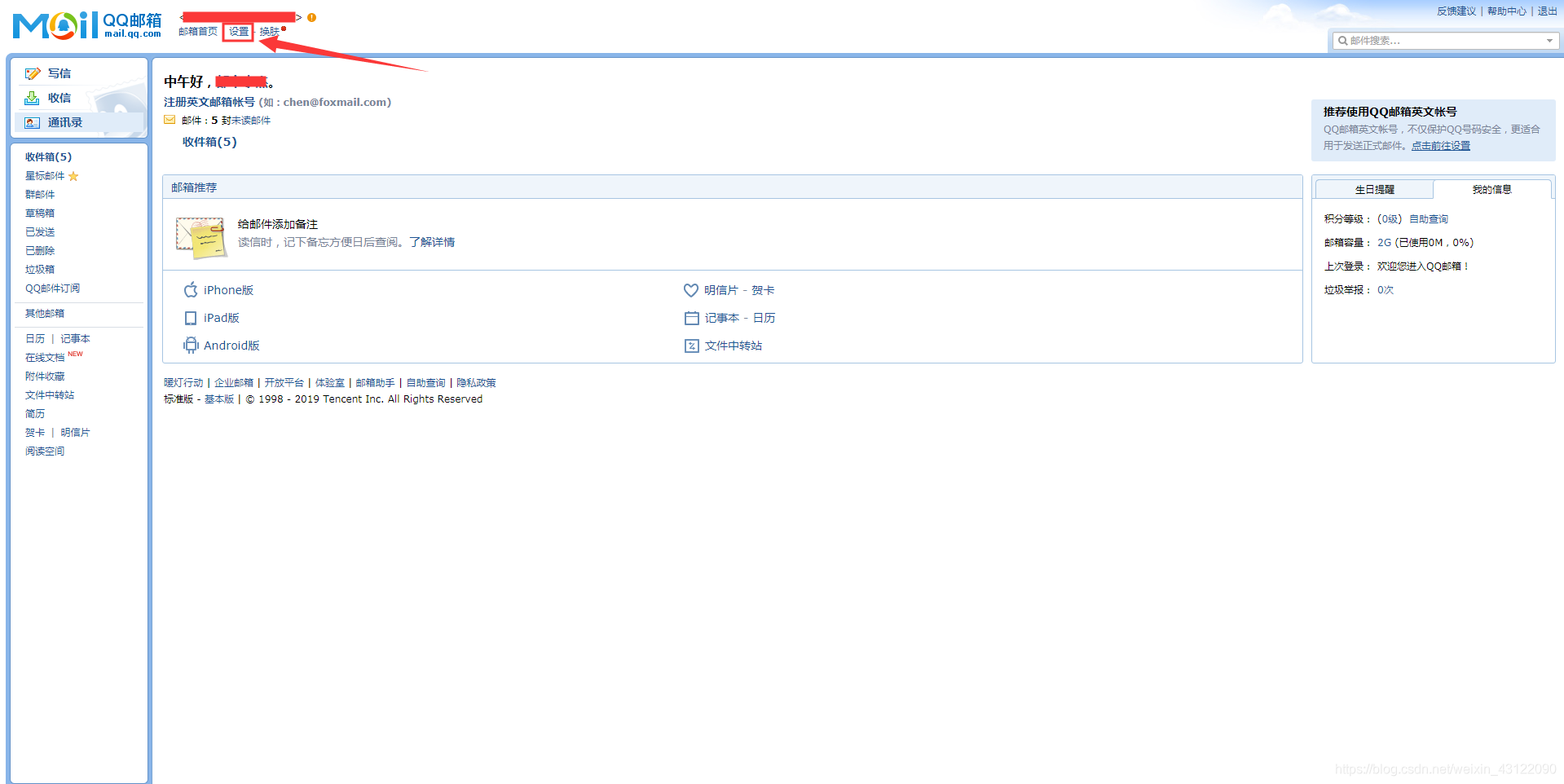Click 注册英文邮箱帐号 link
1564x784 pixels.
click(x=209, y=102)
